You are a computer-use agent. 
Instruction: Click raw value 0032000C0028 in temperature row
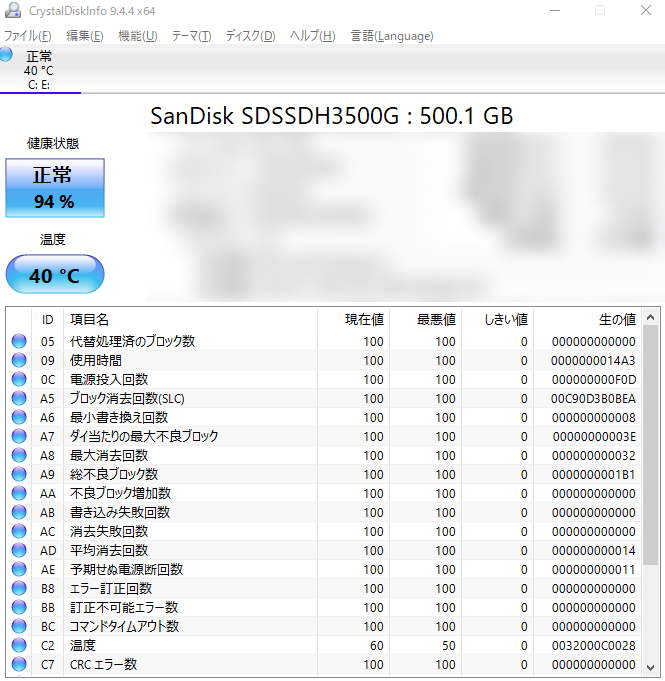coord(594,645)
